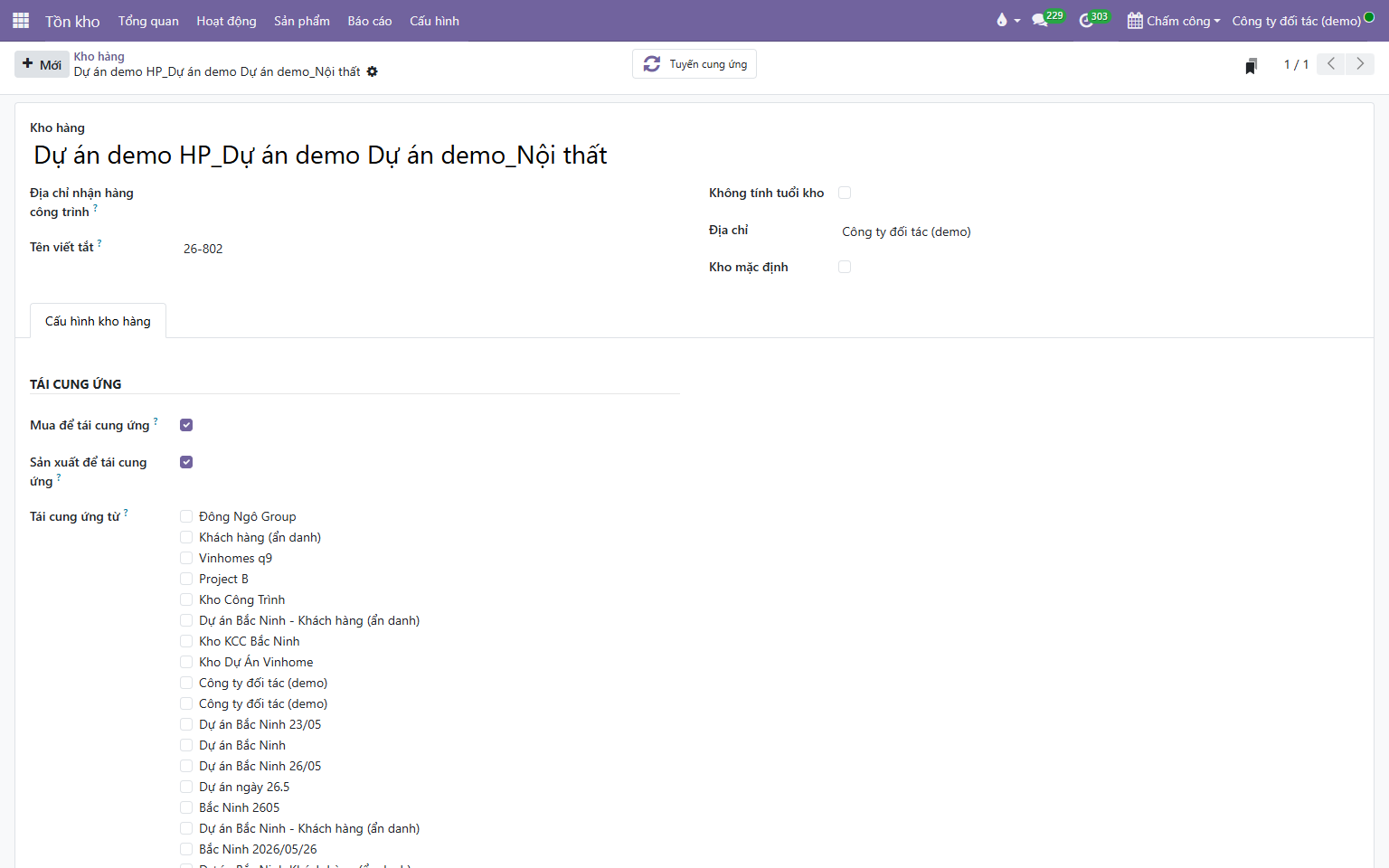Edit Tên viết tắt field 26-802
Image resolution: width=1389 pixels, height=868 pixels.
tap(430, 249)
